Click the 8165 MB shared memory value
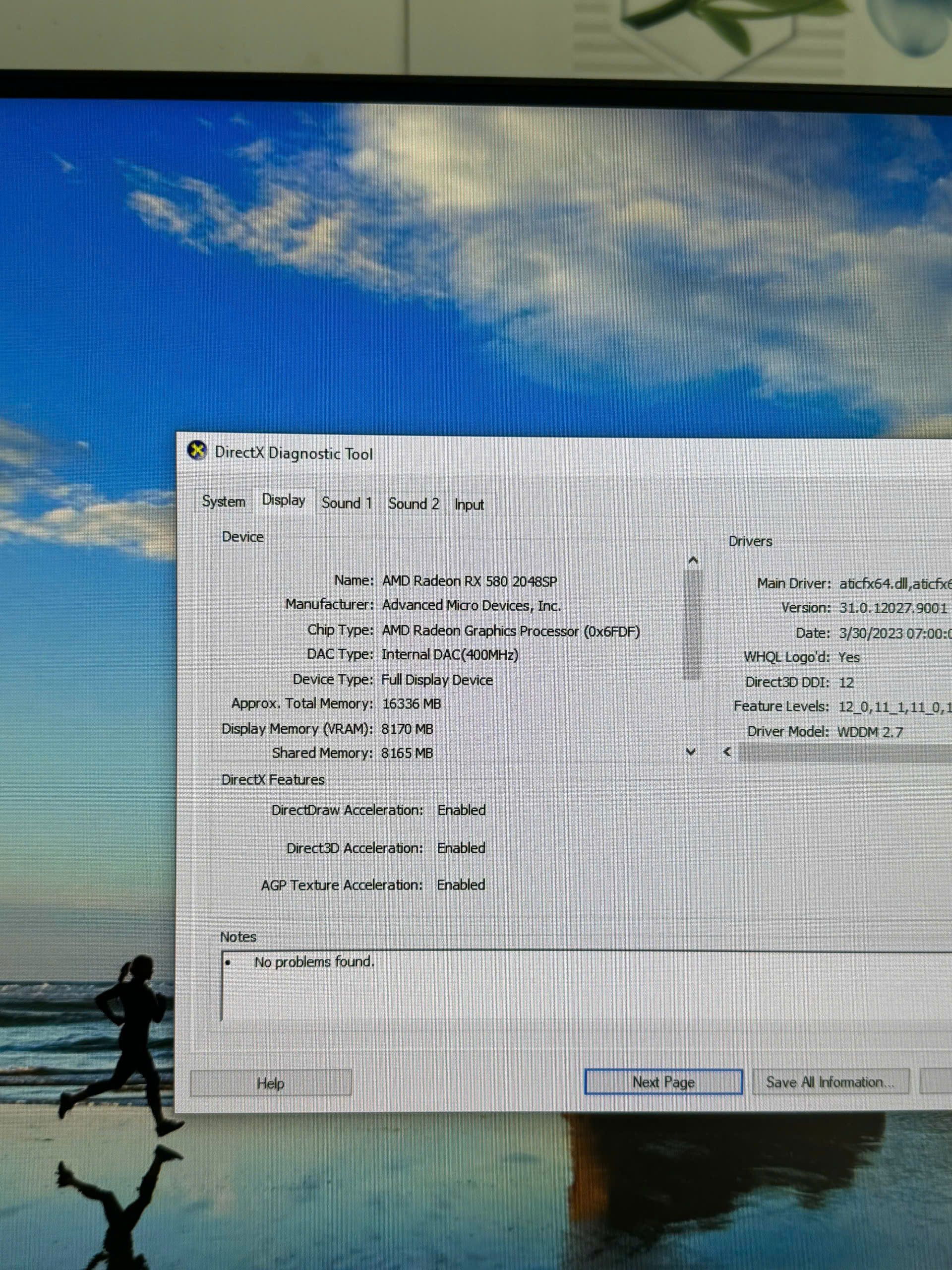Image resolution: width=952 pixels, height=1270 pixels. click(407, 753)
